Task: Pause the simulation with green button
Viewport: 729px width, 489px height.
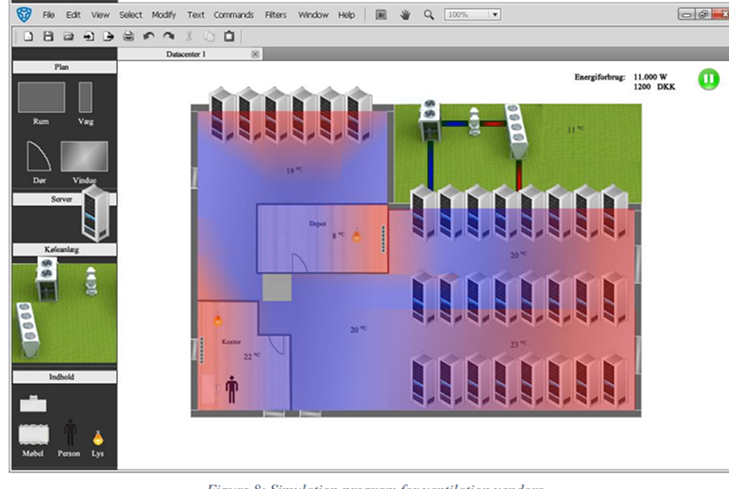Action: [x=709, y=79]
